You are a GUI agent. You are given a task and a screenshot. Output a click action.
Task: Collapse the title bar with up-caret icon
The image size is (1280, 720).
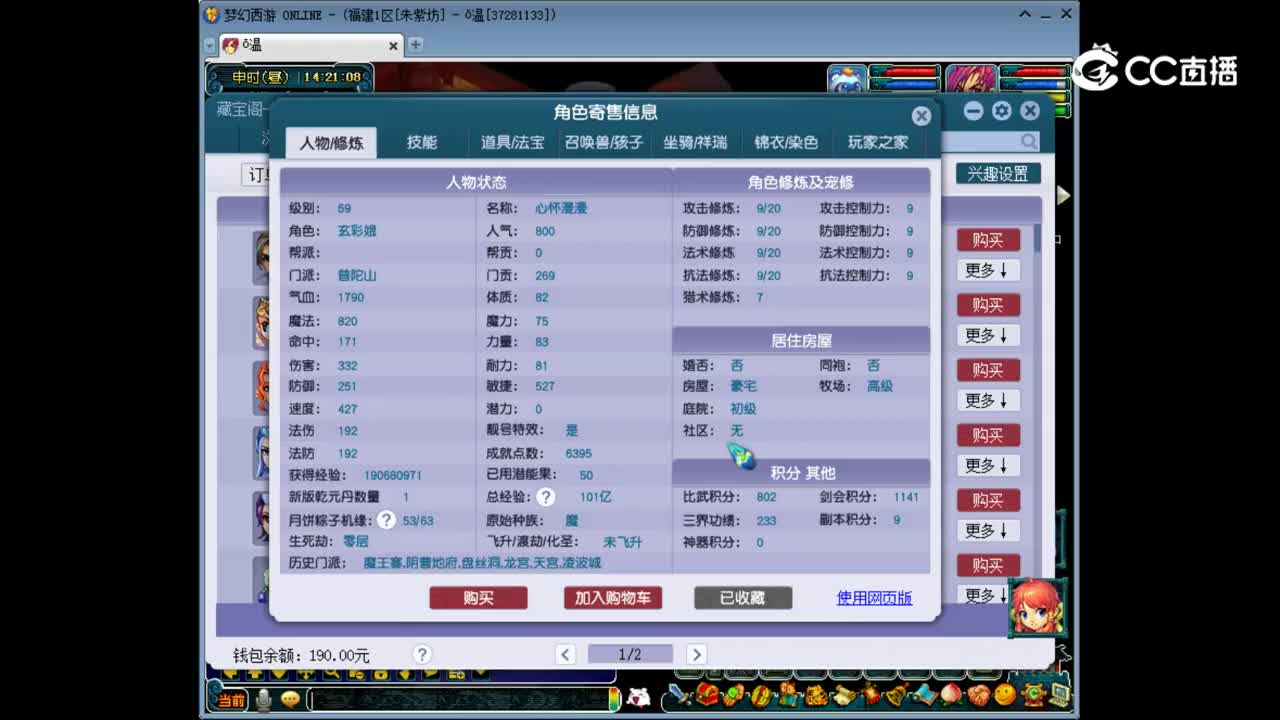(x=1025, y=14)
